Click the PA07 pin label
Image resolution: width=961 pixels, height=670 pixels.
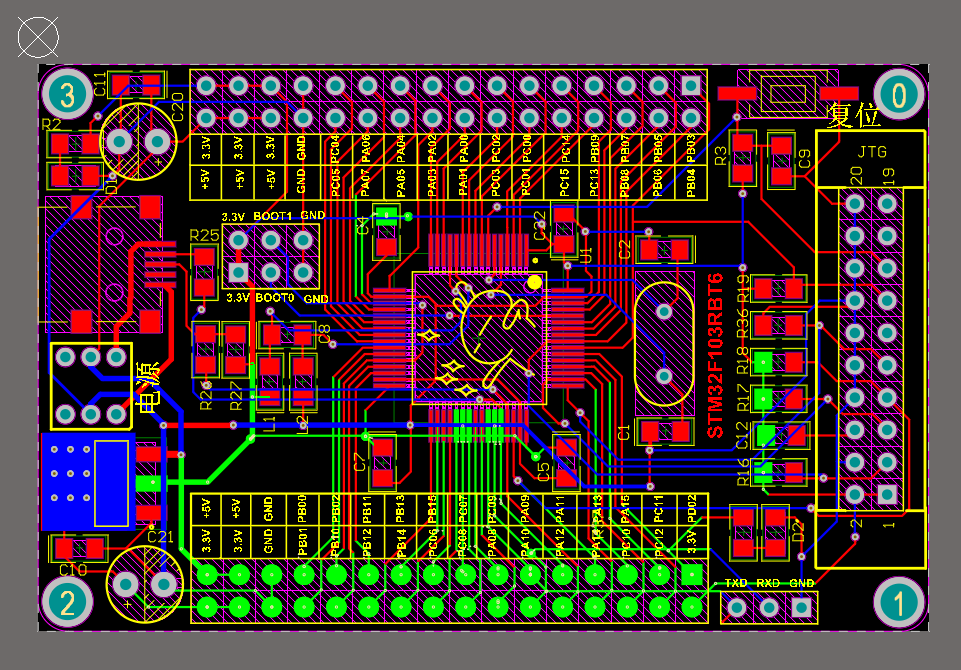tap(365, 183)
